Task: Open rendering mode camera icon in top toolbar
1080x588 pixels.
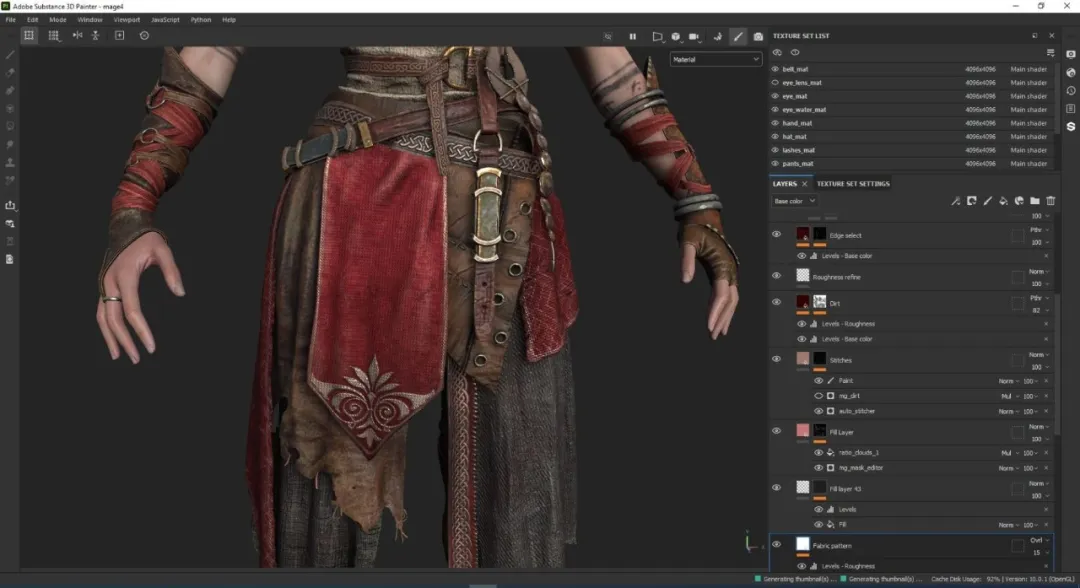Action: pos(758,36)
